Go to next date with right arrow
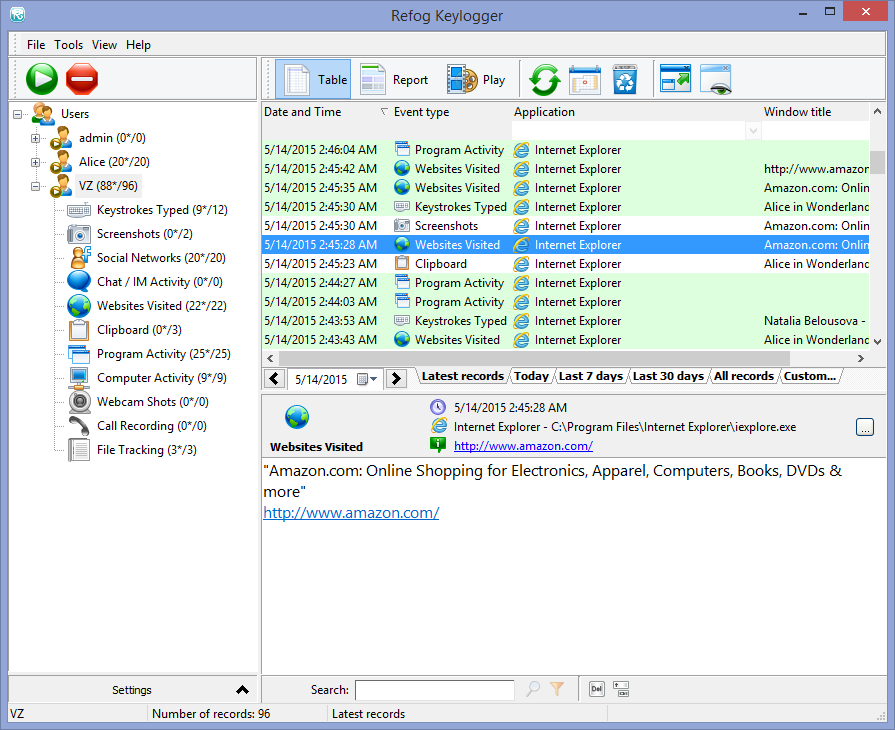The width and height of the screenshot is (895, 730). [x=396, y=378]
